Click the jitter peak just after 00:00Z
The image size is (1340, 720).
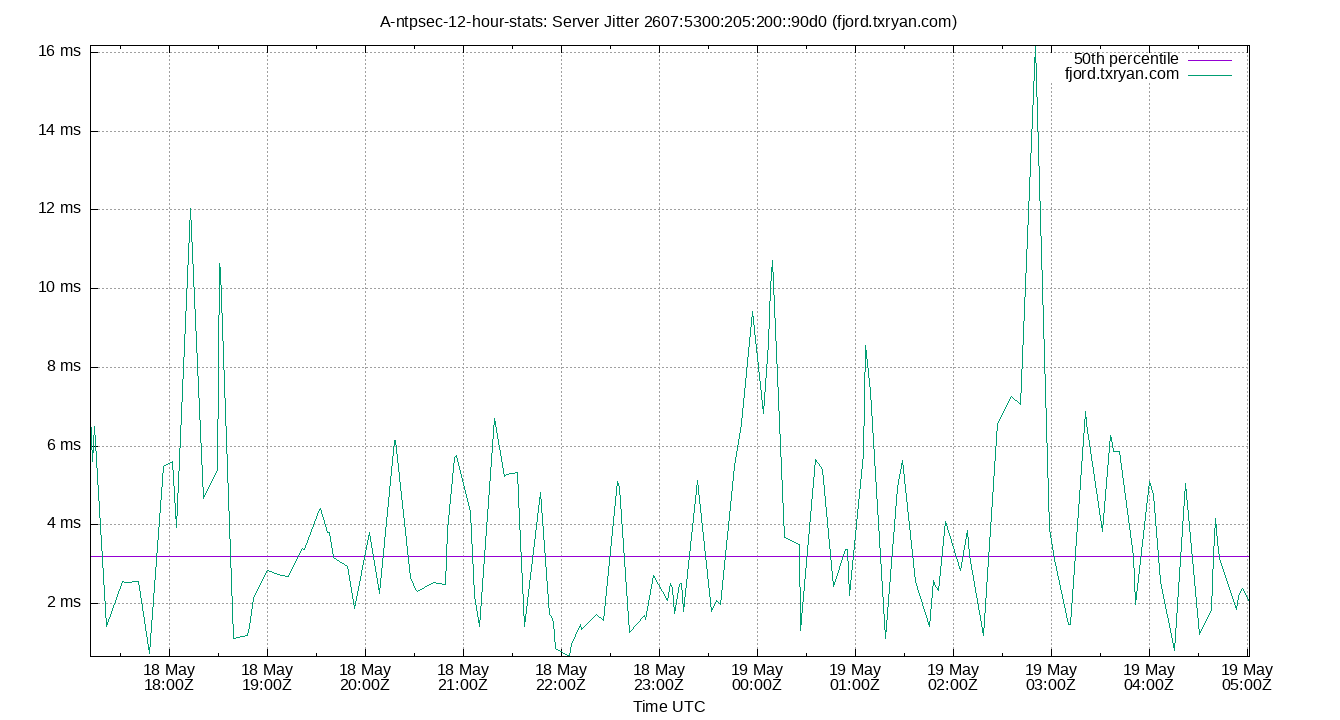pos(772,261)
